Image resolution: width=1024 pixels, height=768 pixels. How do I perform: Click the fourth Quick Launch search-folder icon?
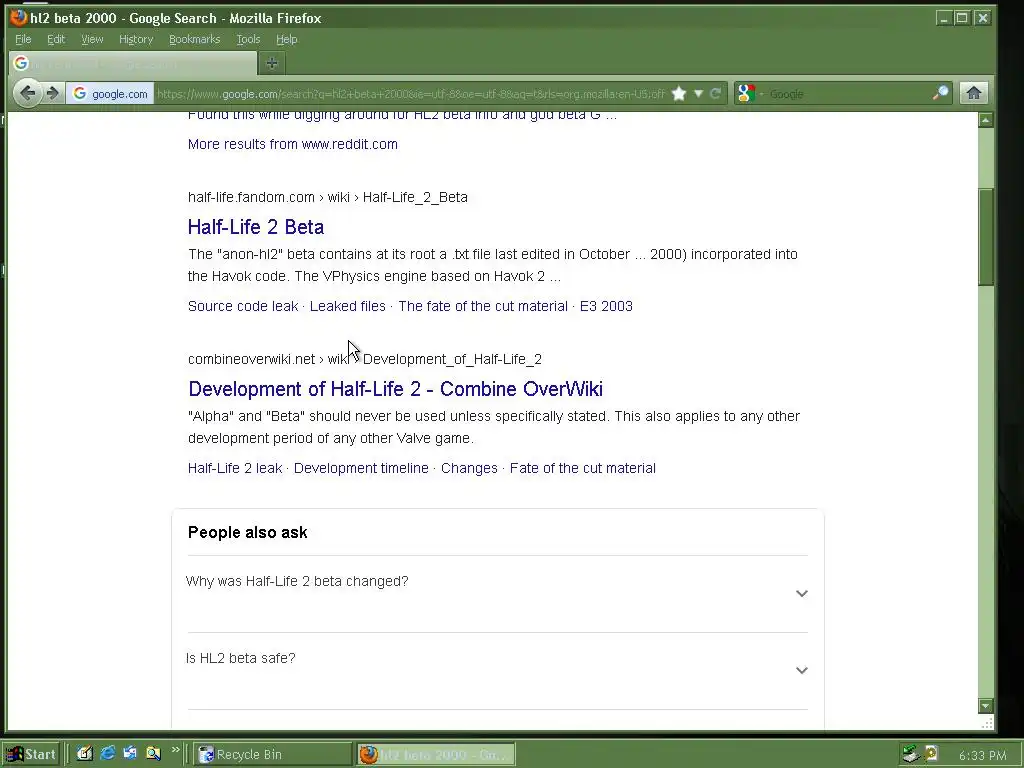(x=153, y=754)
